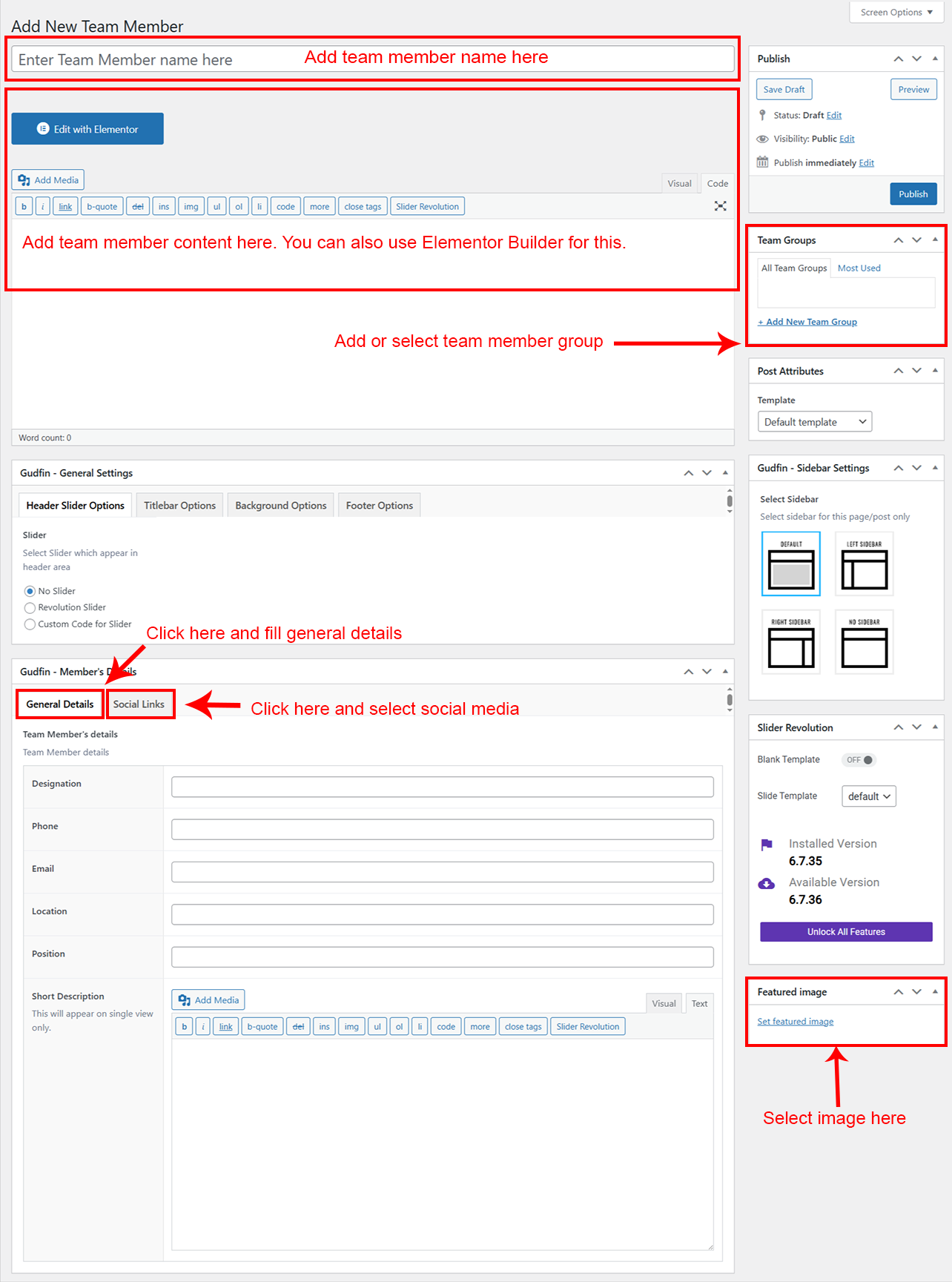
Task: Click the Designation input field
Action: (442, 787)
